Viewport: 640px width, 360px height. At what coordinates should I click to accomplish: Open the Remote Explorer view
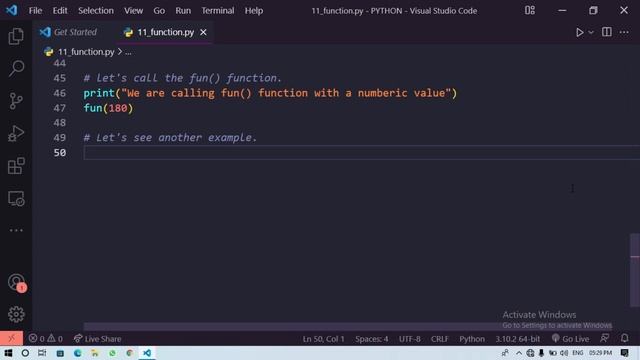tap(16, 199)
